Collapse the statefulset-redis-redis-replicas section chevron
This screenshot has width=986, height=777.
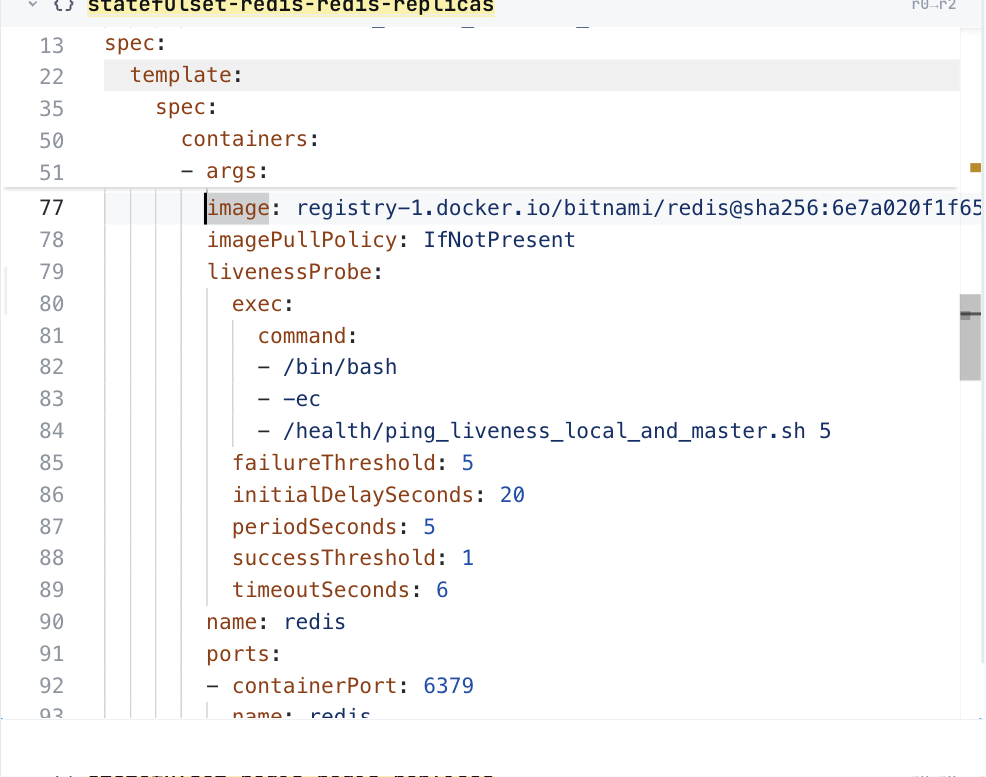[x=33, y=5]
